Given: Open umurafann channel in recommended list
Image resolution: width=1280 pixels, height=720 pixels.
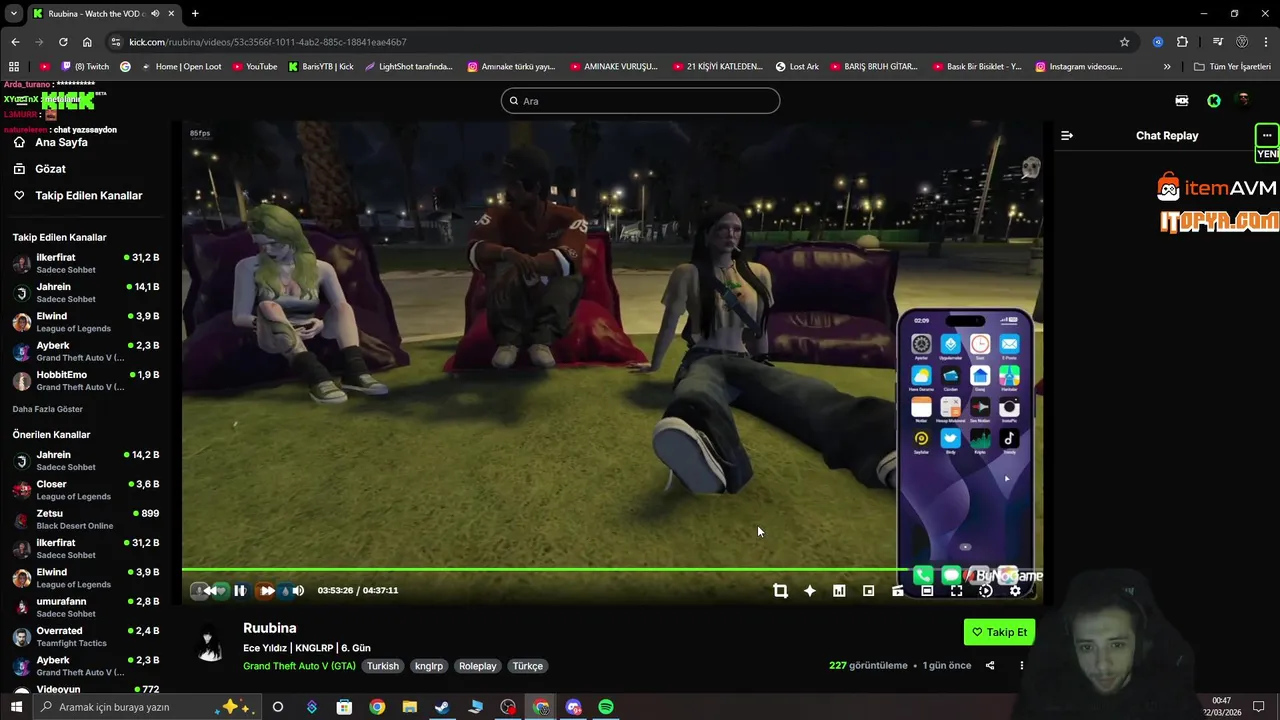Looking at the screenshot, I should 86,607.
